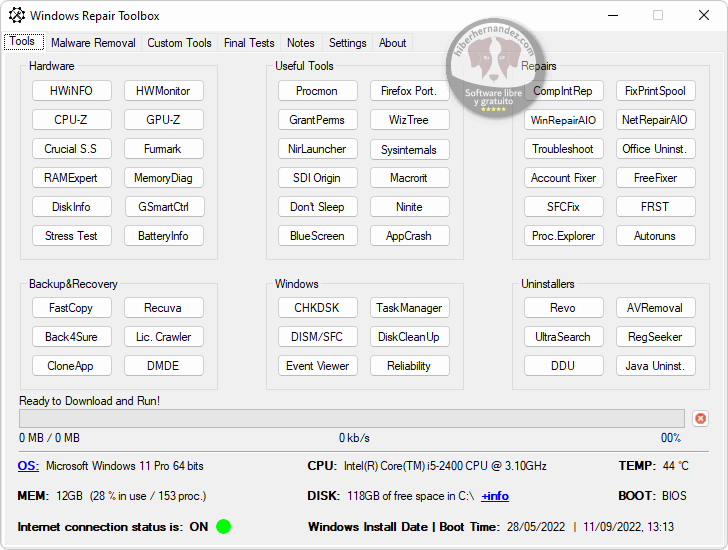
Task: Open the Custom Tools tab
Action: point(179,43)
